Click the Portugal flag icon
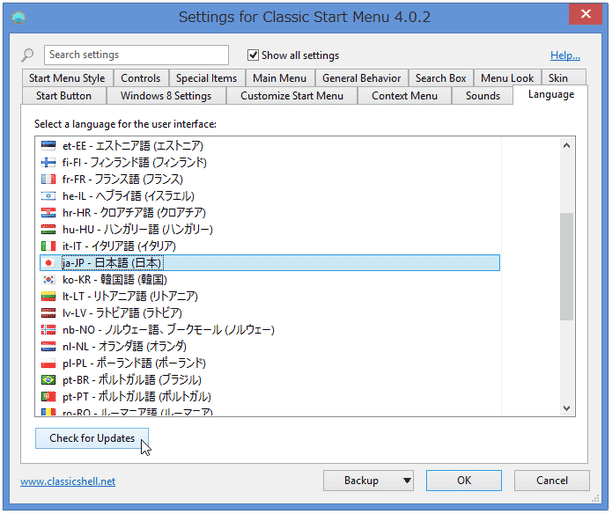The height and width of the screenshot is (514, 612). pyautogui.click(x=48, y=397)
